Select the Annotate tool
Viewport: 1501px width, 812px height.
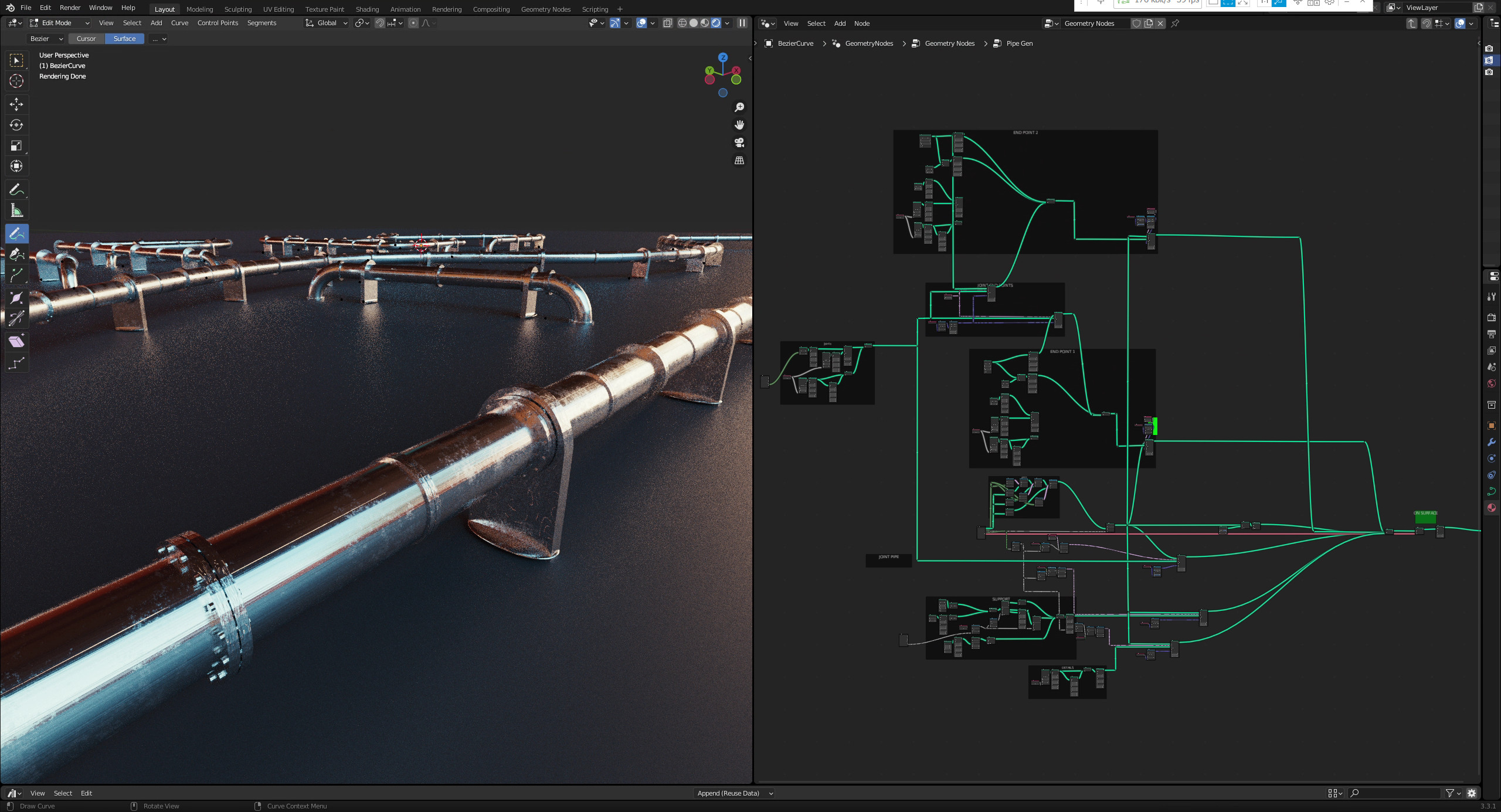pyautogui.click(x=16, y=190)
